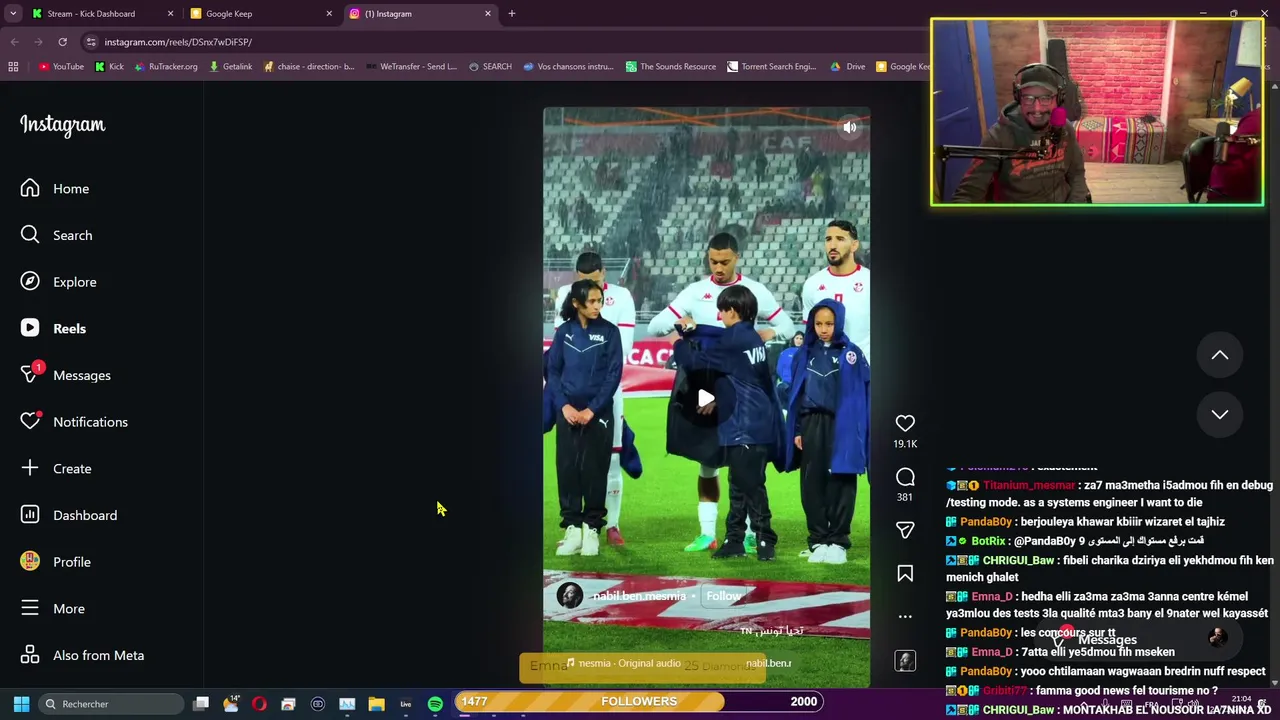Click the Rechercher taskbar search box

tap(110, 704)
